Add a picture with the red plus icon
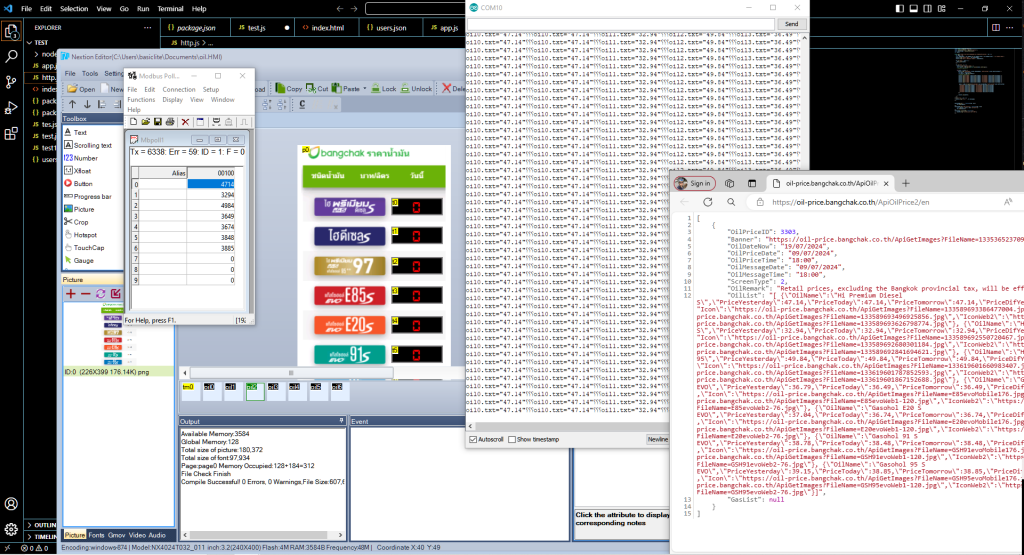 coord(71,294)
